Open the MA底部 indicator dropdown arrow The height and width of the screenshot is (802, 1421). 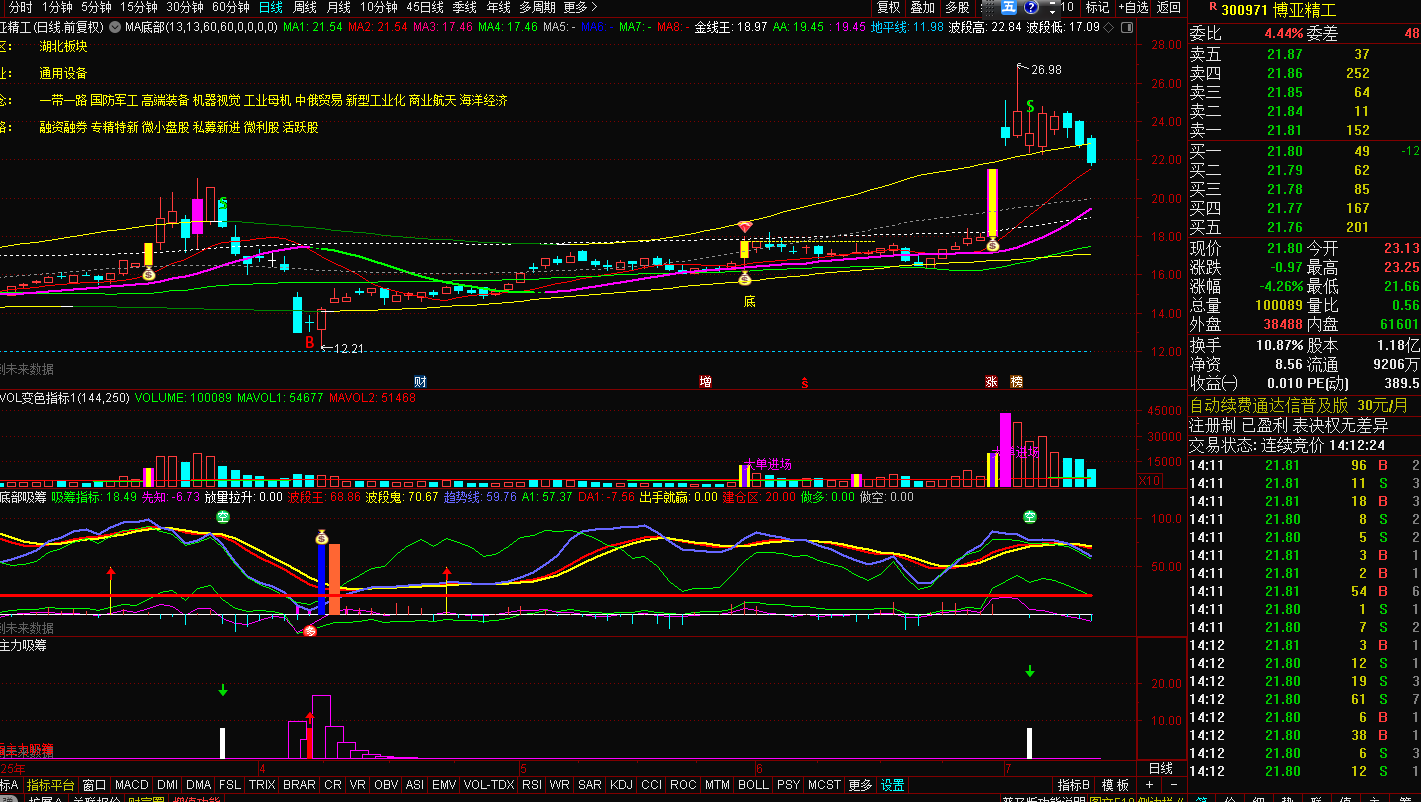115,27
